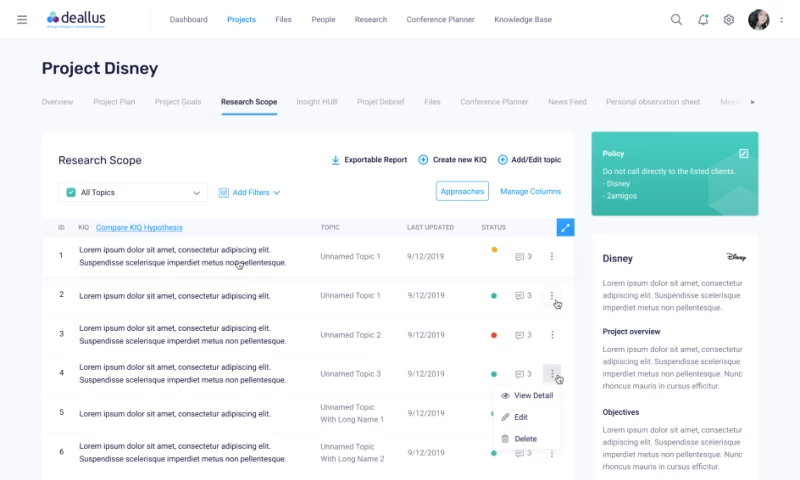The image size is (800, 480).
Task: Expand the All Topics dropdown
Action: pos(196,192)
